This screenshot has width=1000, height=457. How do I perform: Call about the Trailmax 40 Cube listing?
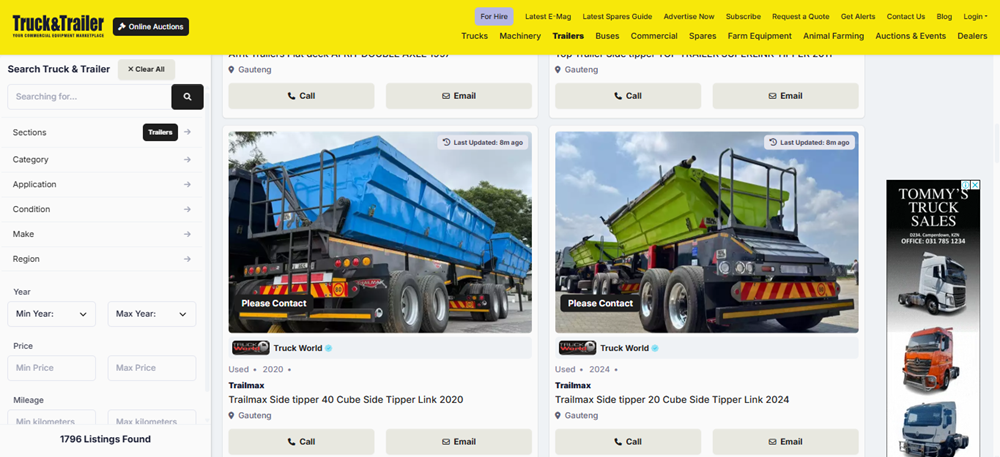(301, 442)
